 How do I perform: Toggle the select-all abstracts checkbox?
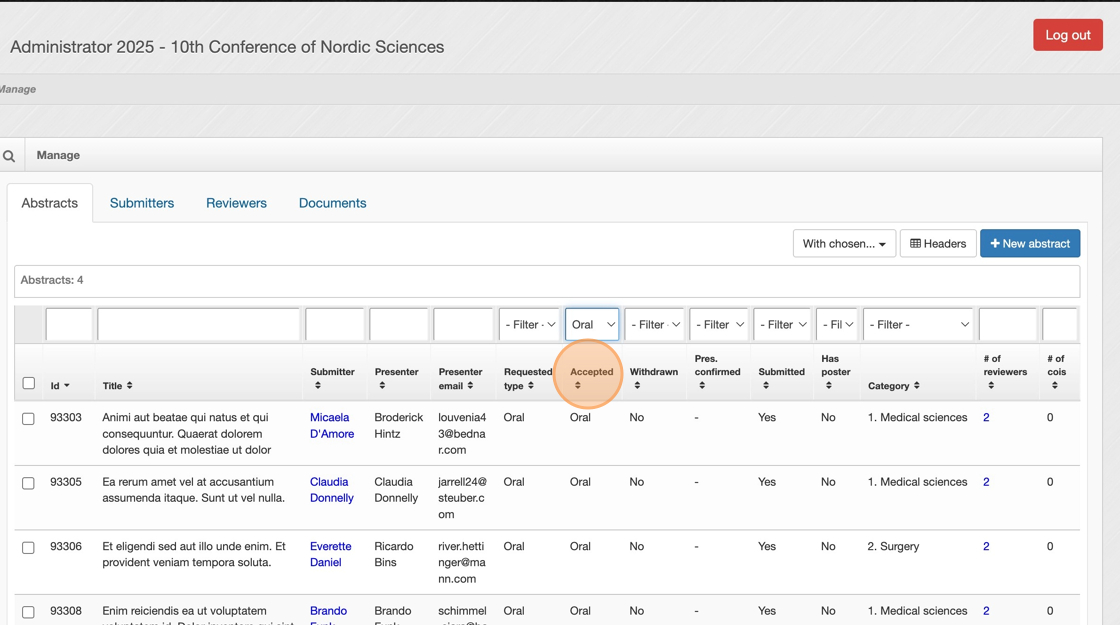(x=29, y=383)
